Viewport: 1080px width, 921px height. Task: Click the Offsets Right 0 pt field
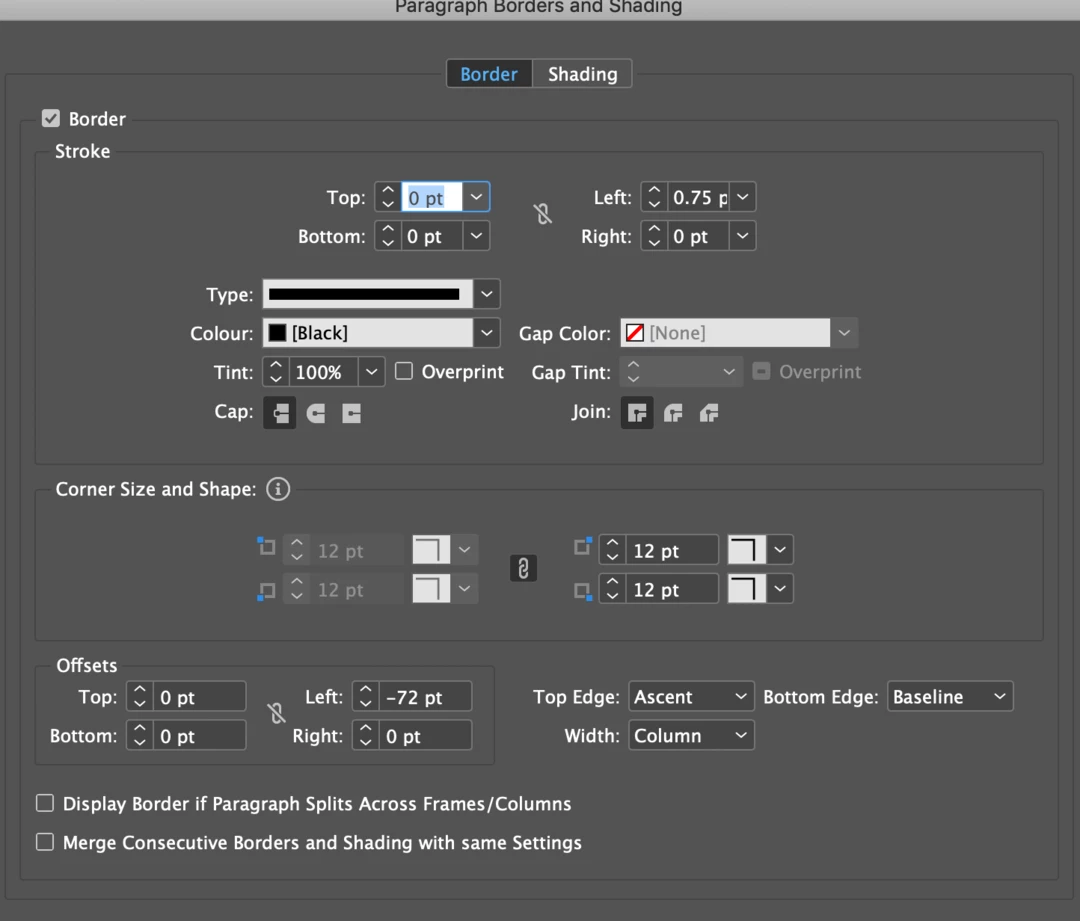coord(425,736)
